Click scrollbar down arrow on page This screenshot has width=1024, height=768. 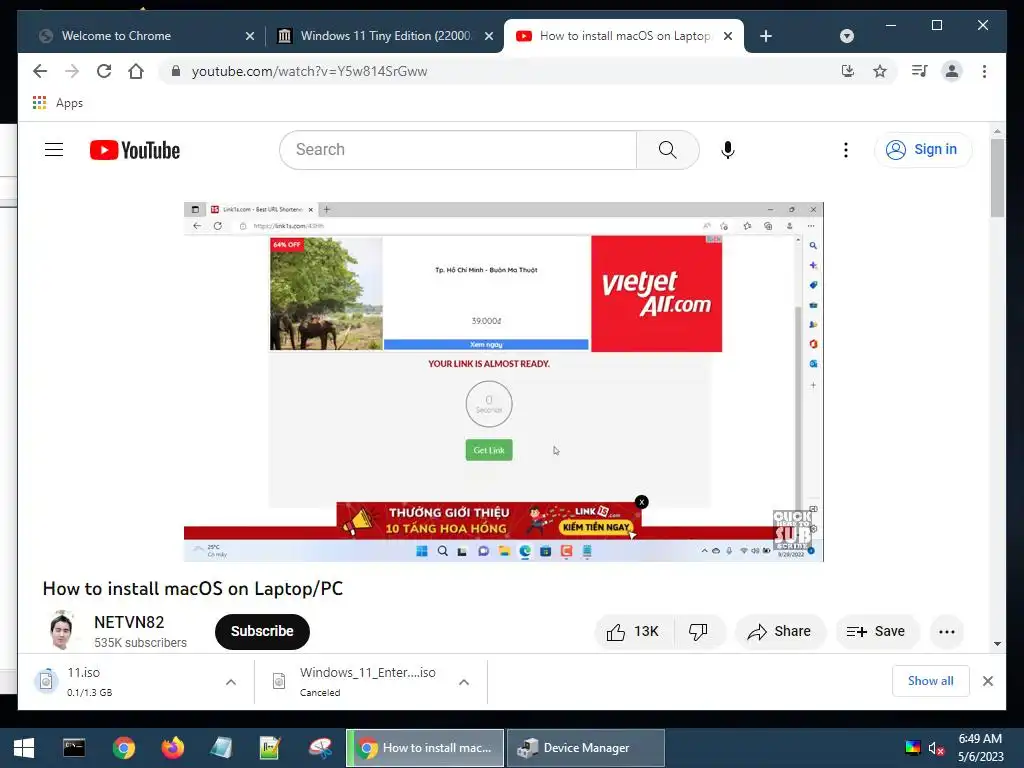coord(997,644)
